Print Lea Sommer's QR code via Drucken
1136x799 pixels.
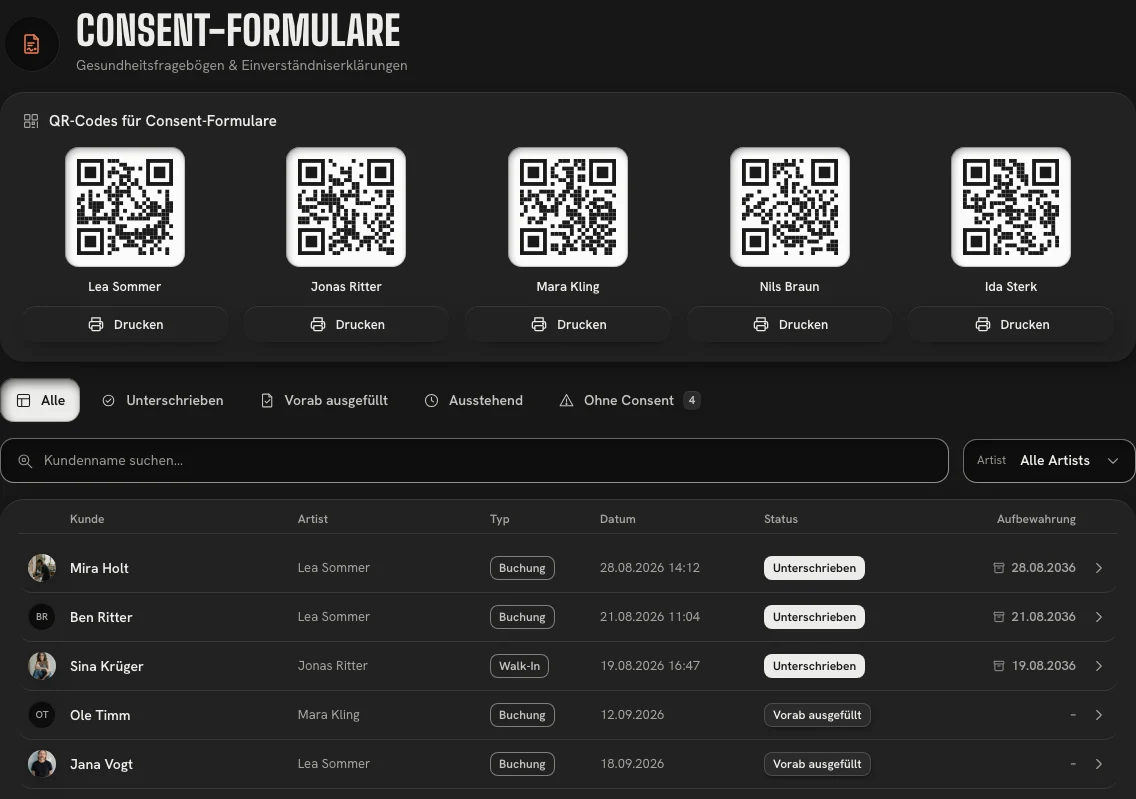pos(125,325)
